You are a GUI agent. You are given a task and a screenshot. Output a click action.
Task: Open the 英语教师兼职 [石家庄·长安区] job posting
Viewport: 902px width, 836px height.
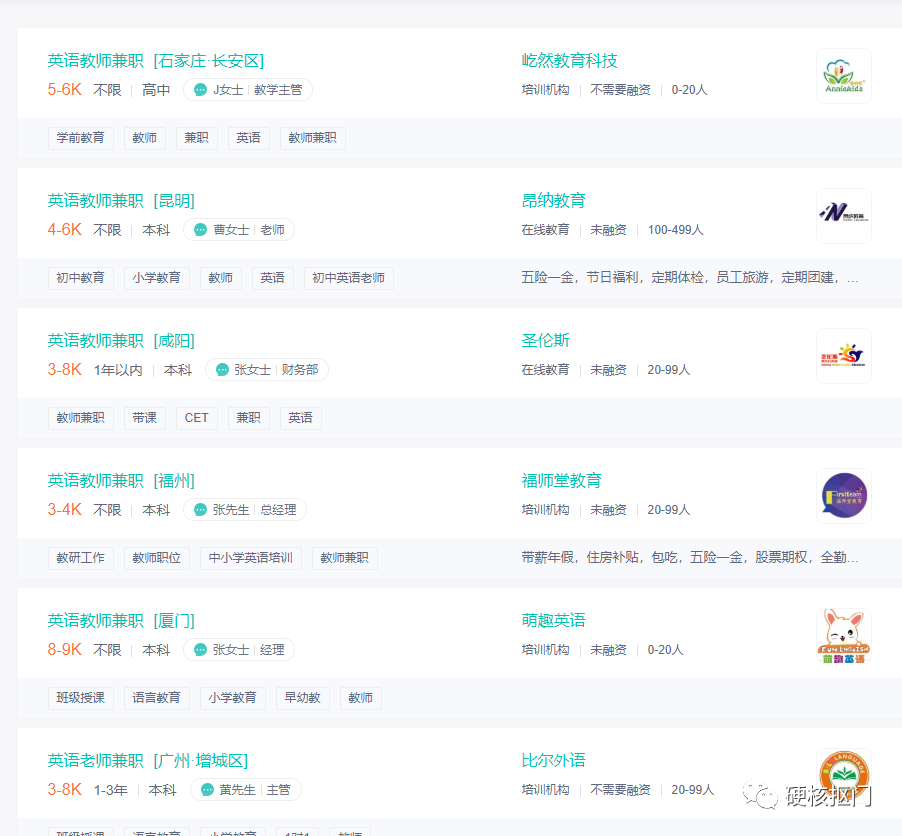tap(155, 60)
